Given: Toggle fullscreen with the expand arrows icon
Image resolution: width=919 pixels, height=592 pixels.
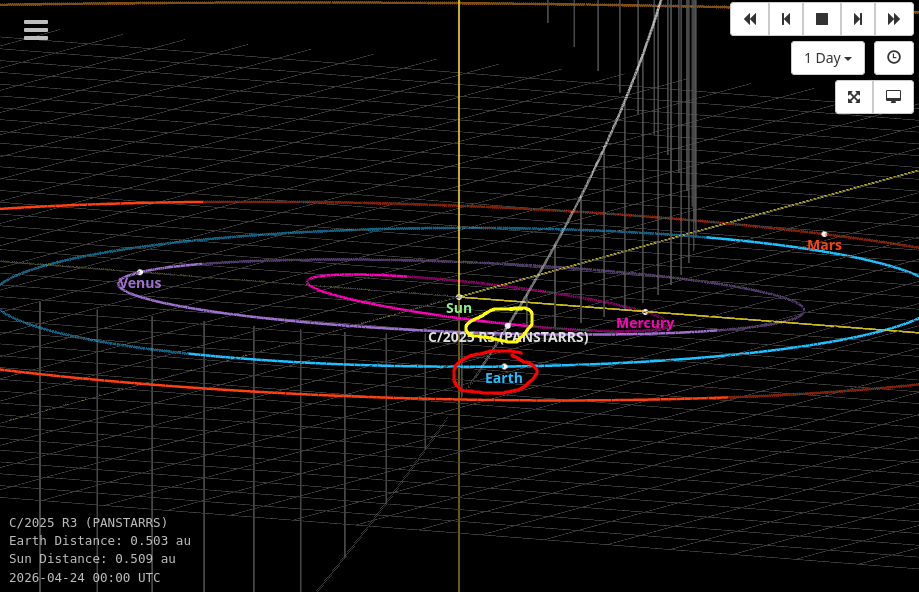Looking at the screenshot, I should (854, 97).
